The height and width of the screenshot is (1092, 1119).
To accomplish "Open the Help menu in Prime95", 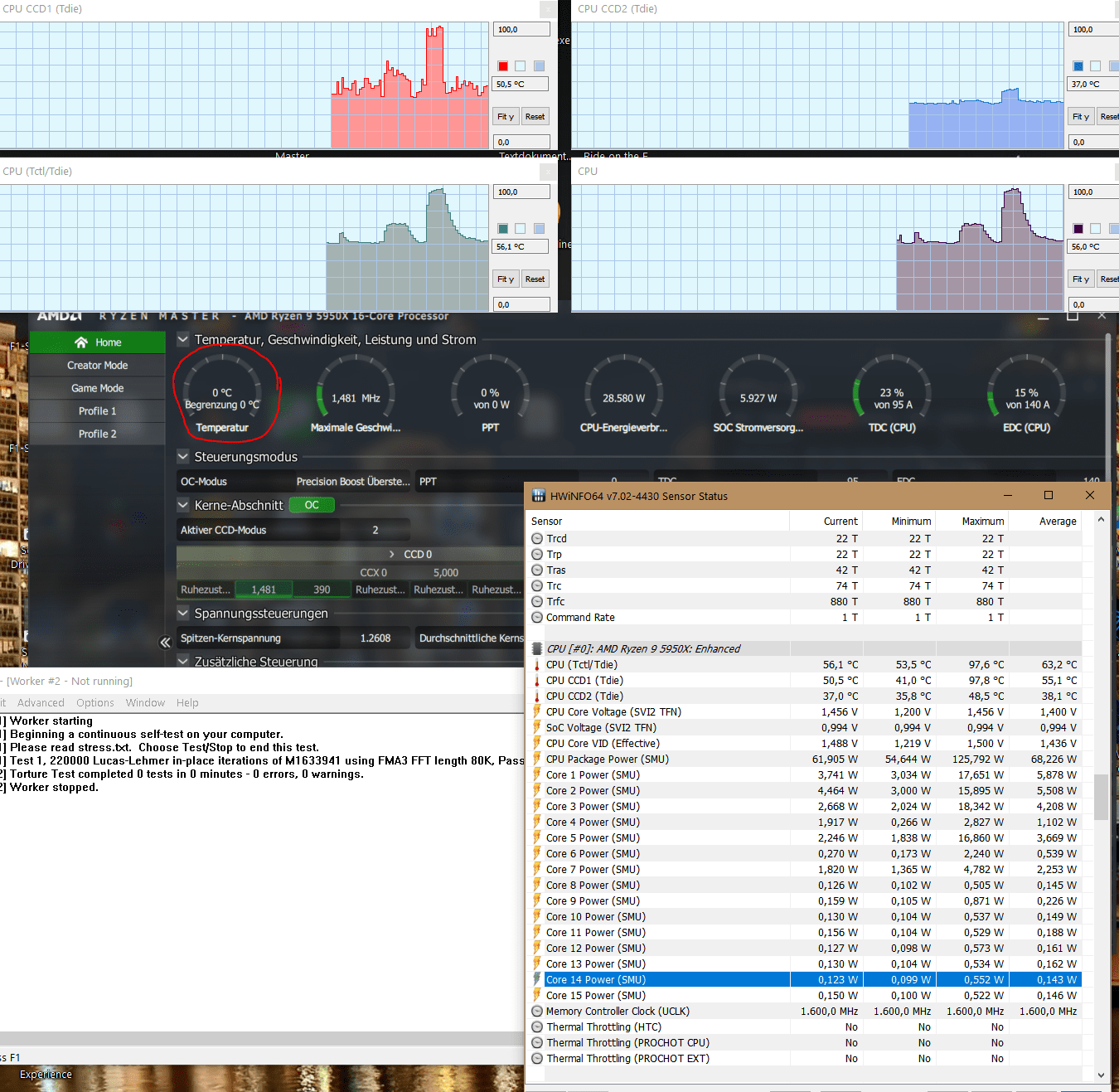I will [187, 702].
